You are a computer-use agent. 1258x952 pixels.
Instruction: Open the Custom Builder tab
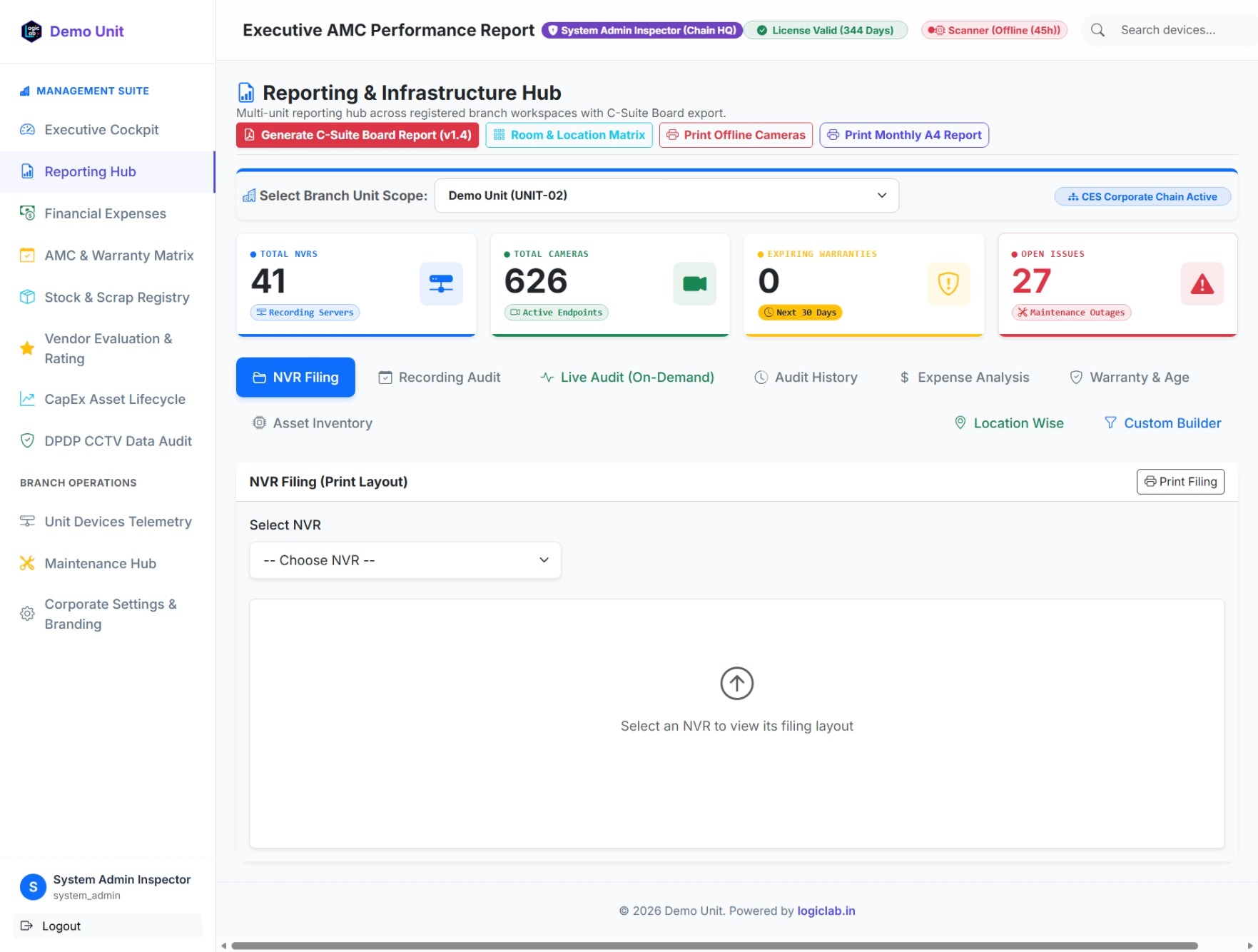(x=1162, y=423)
